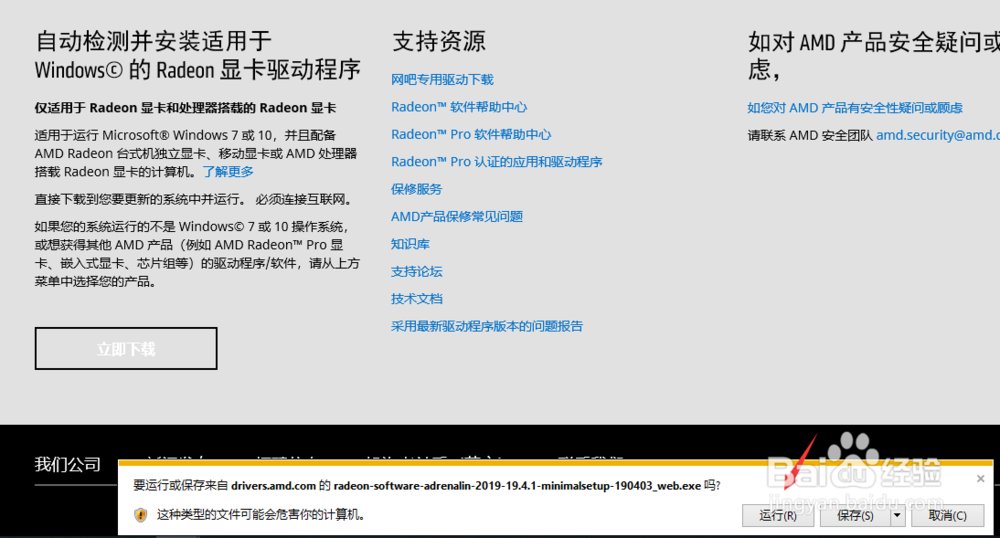Expand the save options dropdown arrow
This screenshot has height=538, width=1000.
pyautogui.click(x=897, y=515)
